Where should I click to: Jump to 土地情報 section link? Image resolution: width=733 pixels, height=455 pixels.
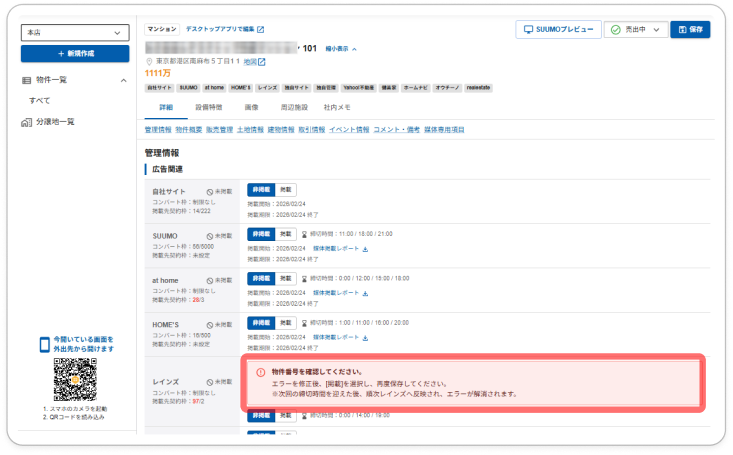[x=250, y=130]
